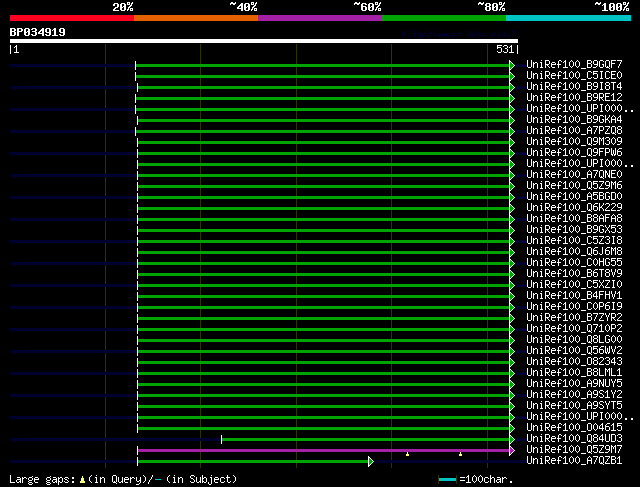Select the UniRef100_B7ZYR2 label
The height and width of the screenshot is (487, 640).
point(574,318)
